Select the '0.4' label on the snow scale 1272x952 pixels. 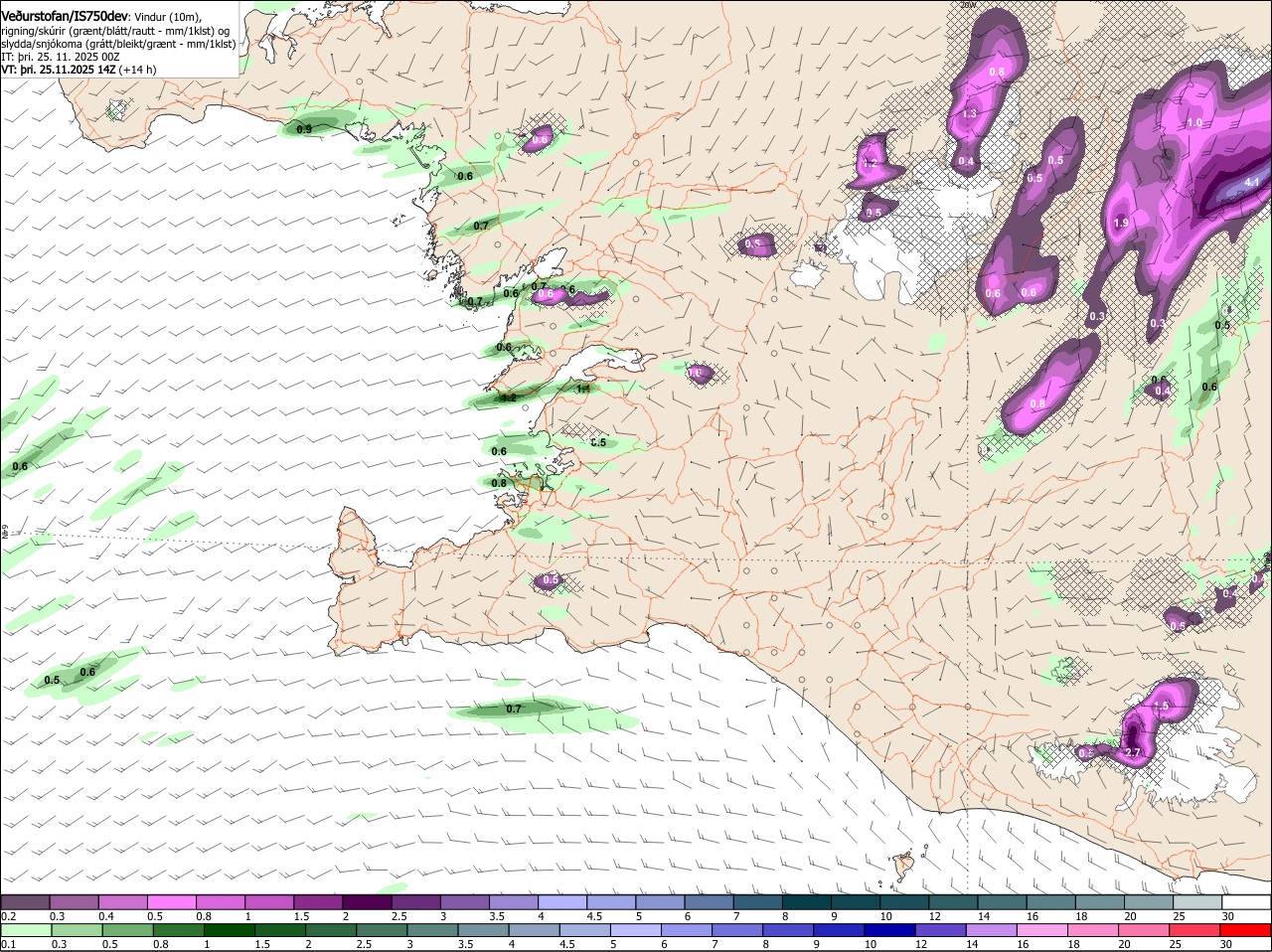(x=106, y=915)
